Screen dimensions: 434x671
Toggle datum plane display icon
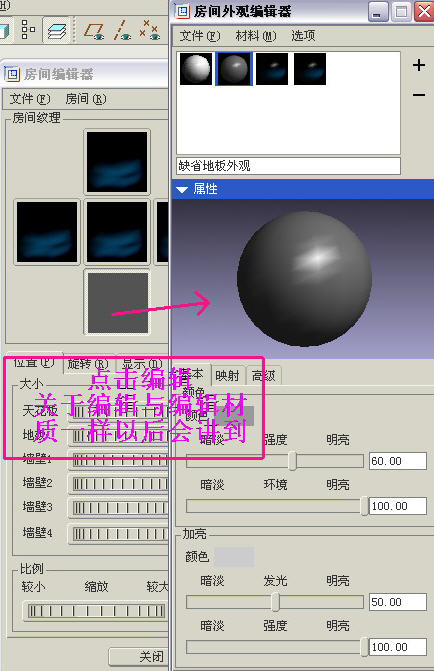coord(94,31)
